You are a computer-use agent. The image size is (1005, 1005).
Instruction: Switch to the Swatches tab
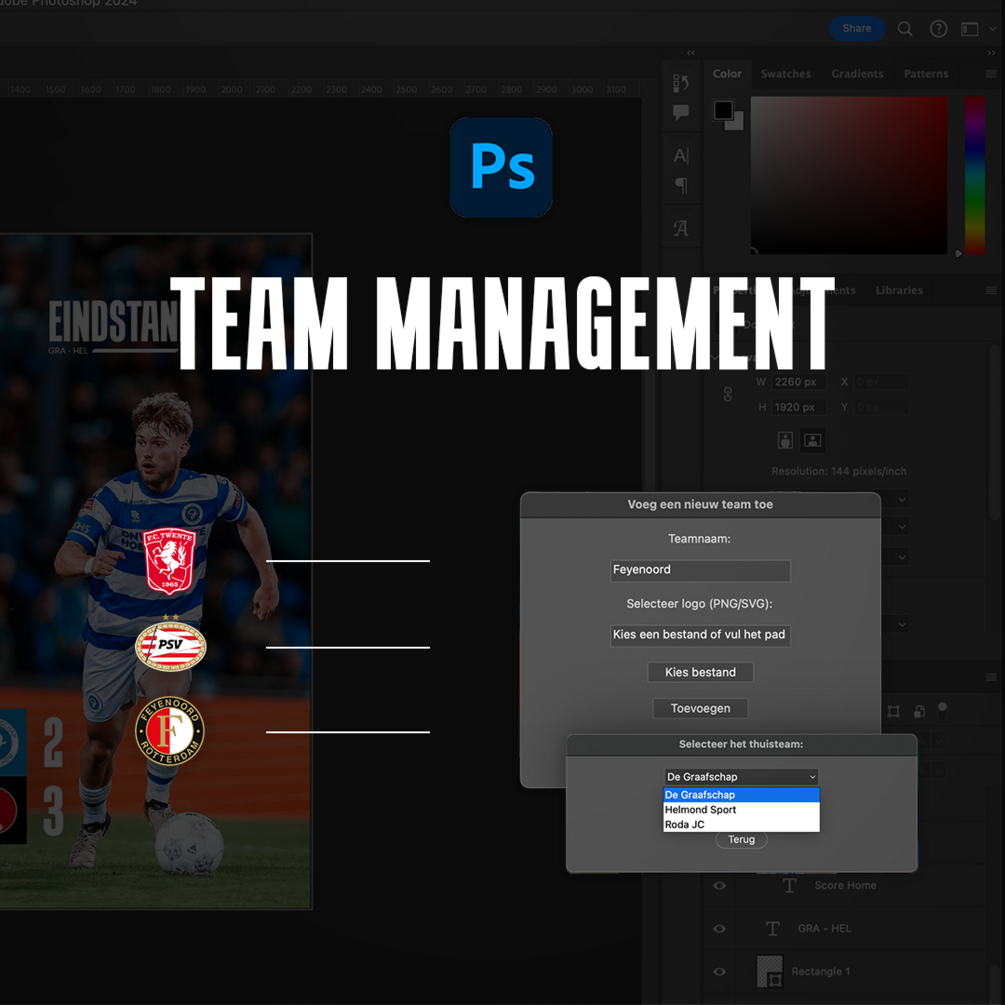coord(786,73)
